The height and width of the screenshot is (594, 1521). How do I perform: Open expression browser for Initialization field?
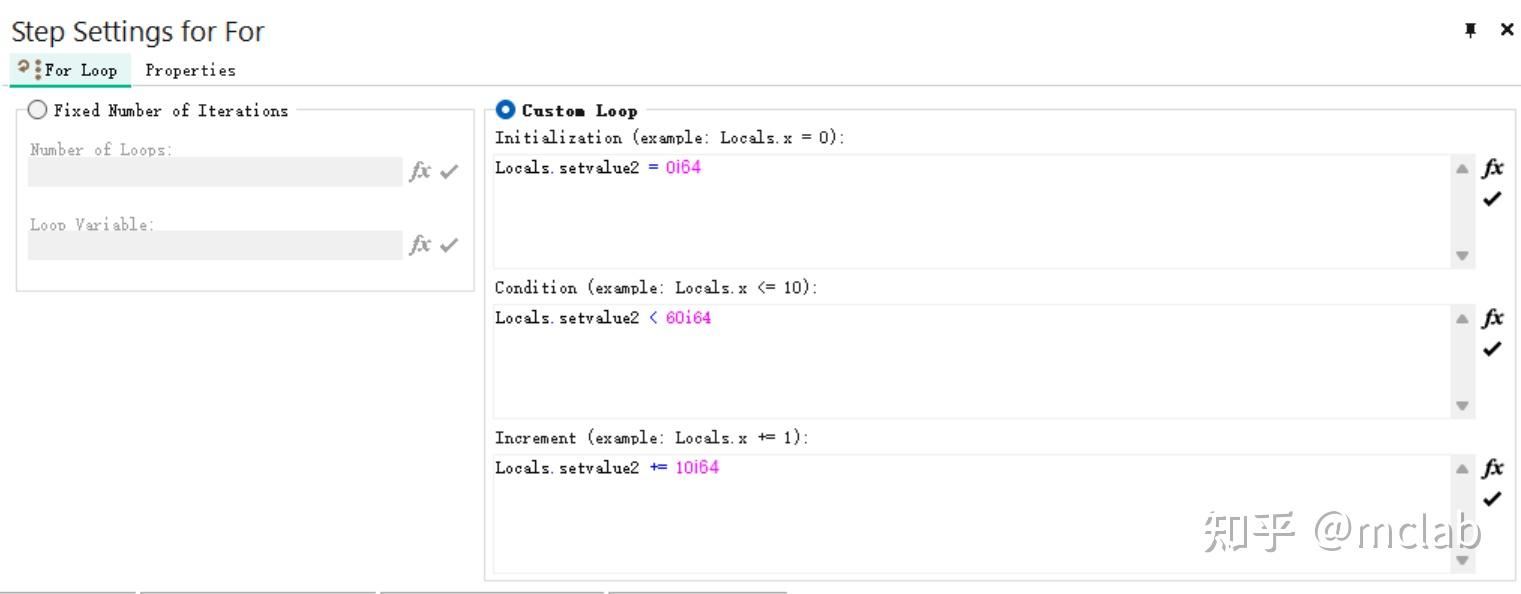1492,168
